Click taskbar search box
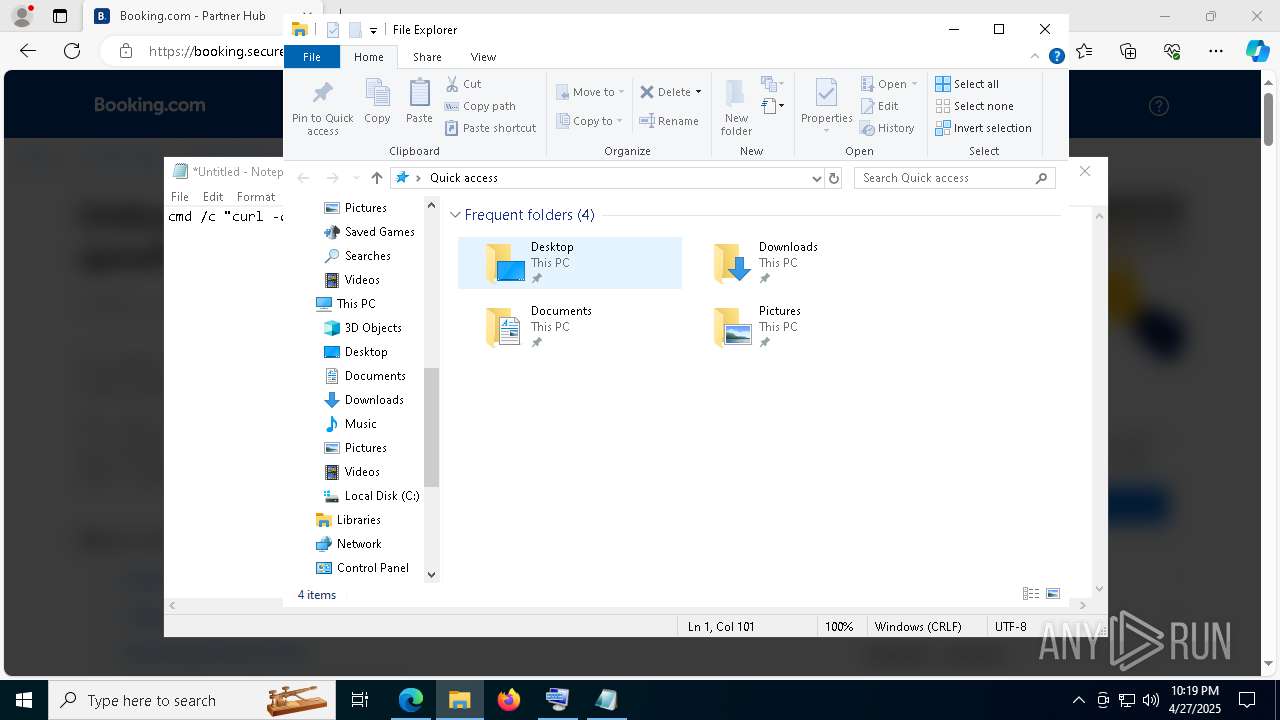Image resolution: width=1280 pixels, height=720 pixels. (193, 700)
